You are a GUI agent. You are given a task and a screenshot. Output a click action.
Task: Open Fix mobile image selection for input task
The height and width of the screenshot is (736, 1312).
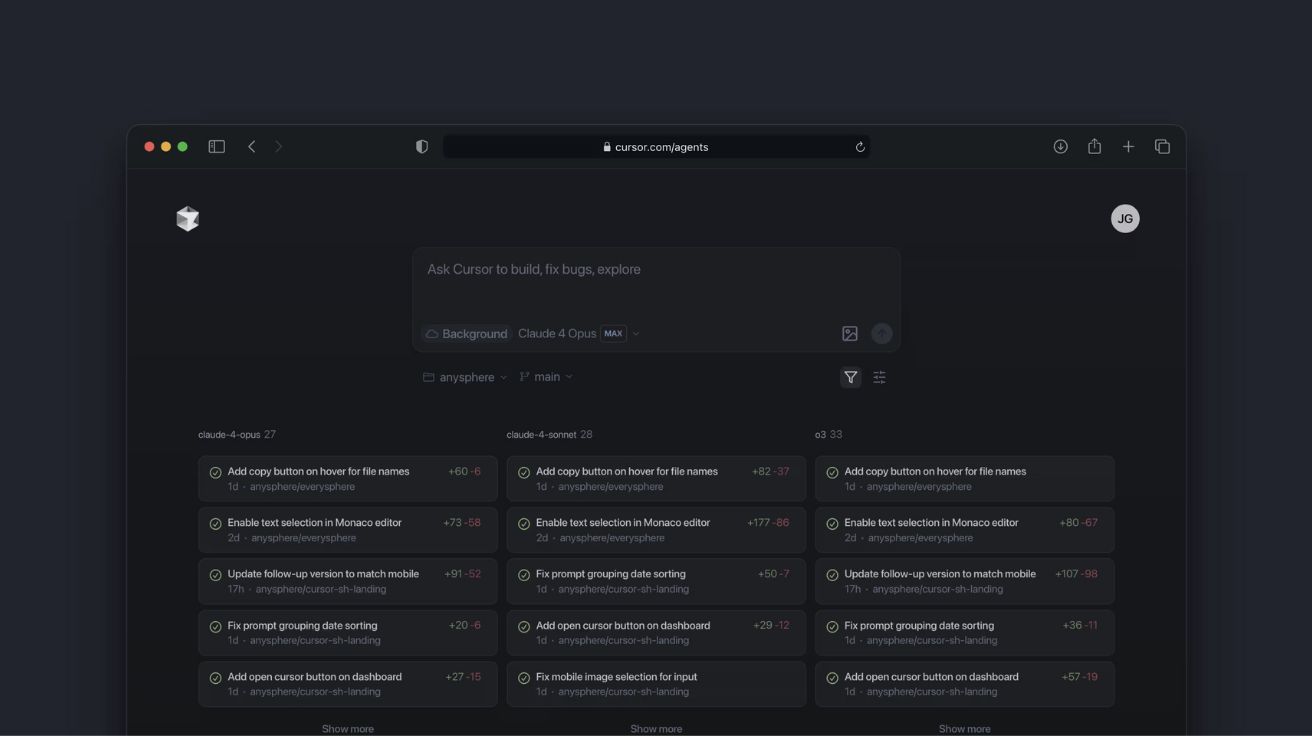[x=656, y=684]
